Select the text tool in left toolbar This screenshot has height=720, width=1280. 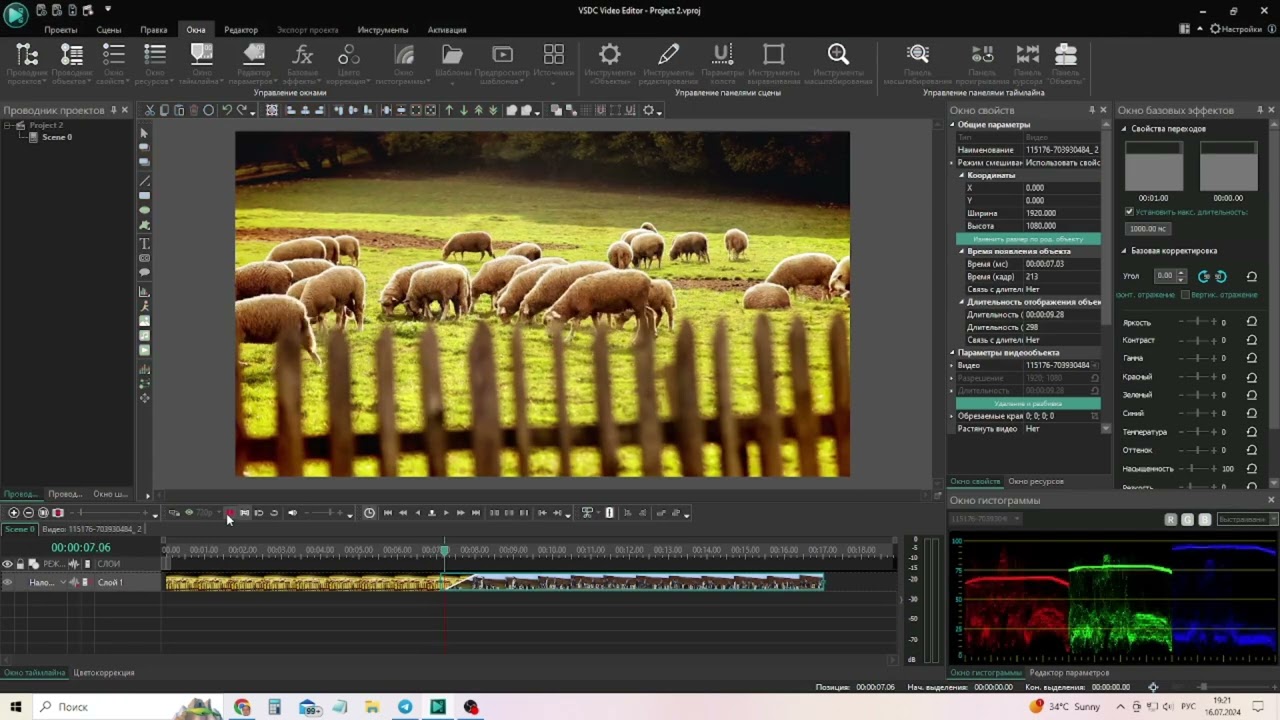point(144,243)
